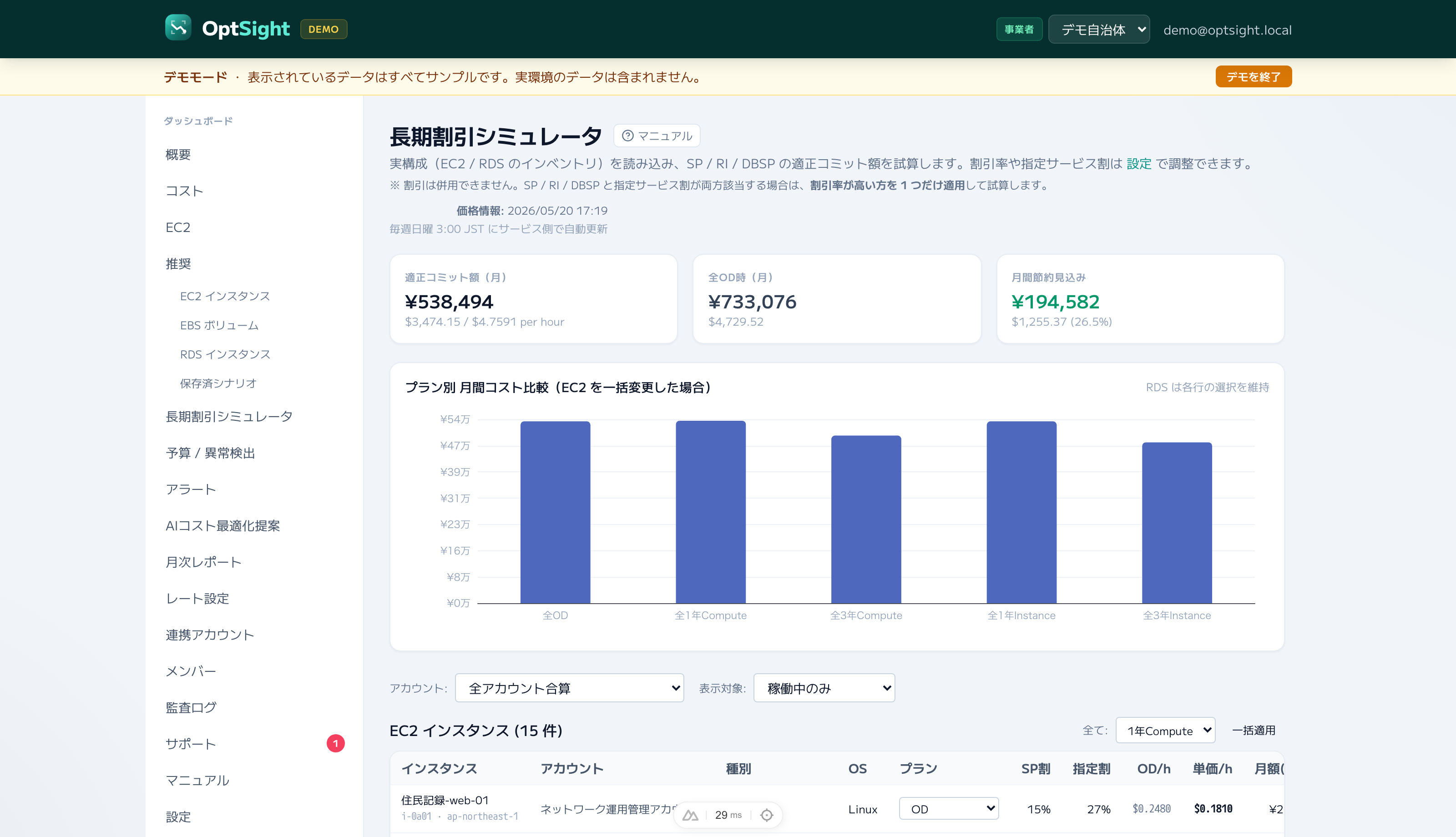
Task: Open the Nuxt DevTools icon
Action: tap(690, 815)
